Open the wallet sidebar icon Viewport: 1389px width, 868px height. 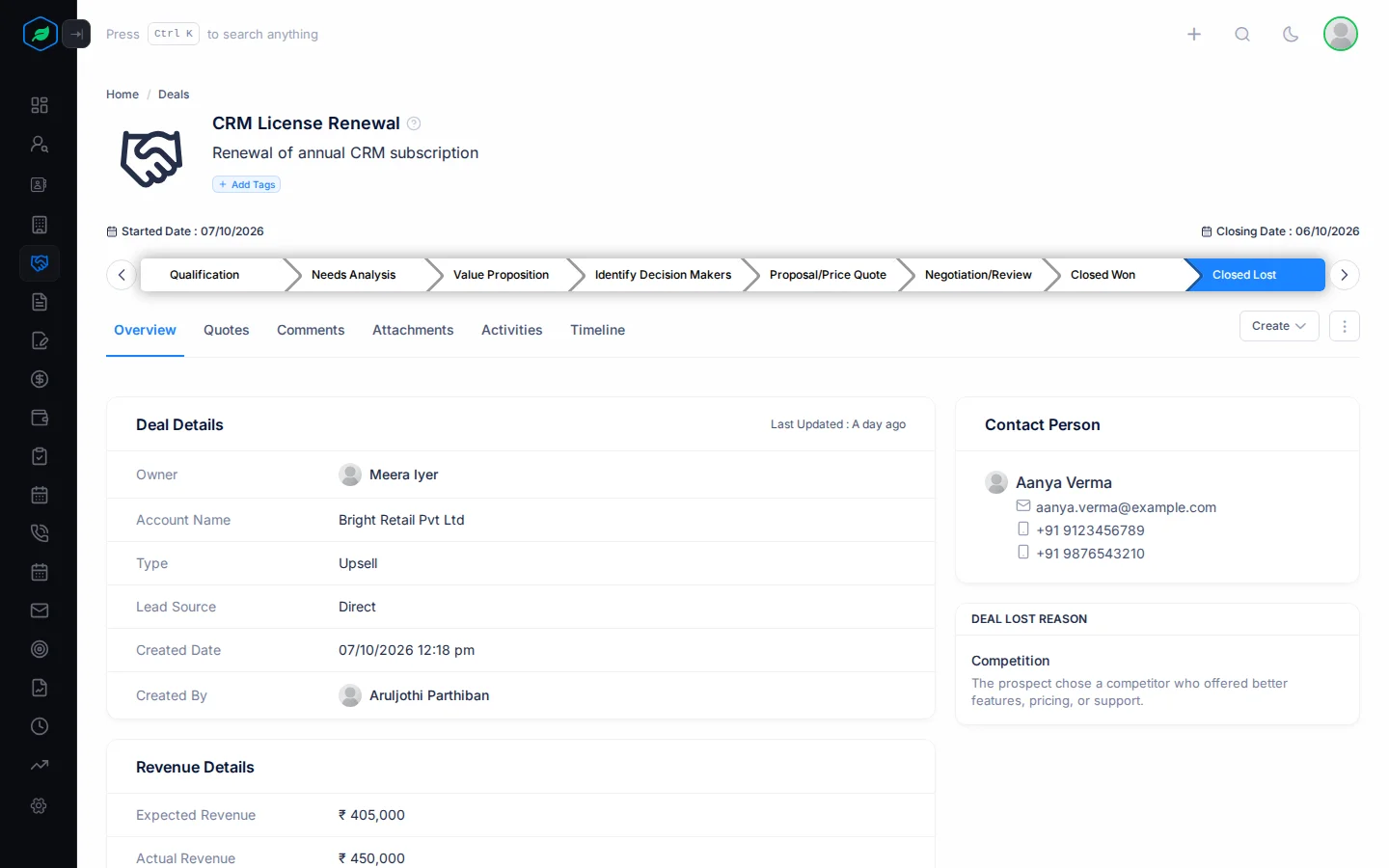pyautogui.click(x=40, y=418)
